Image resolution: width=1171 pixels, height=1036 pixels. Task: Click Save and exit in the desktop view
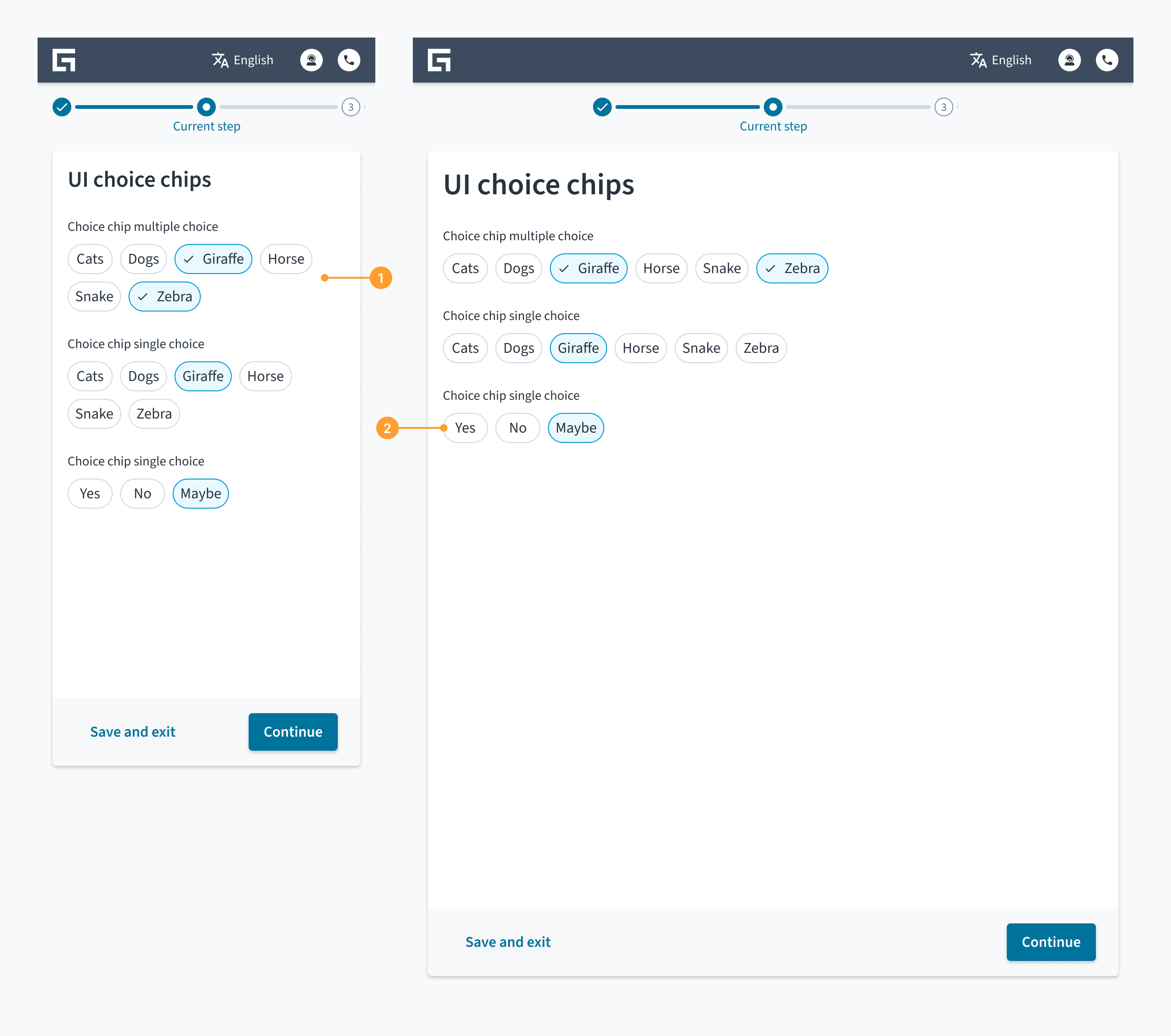pos(508,942)
